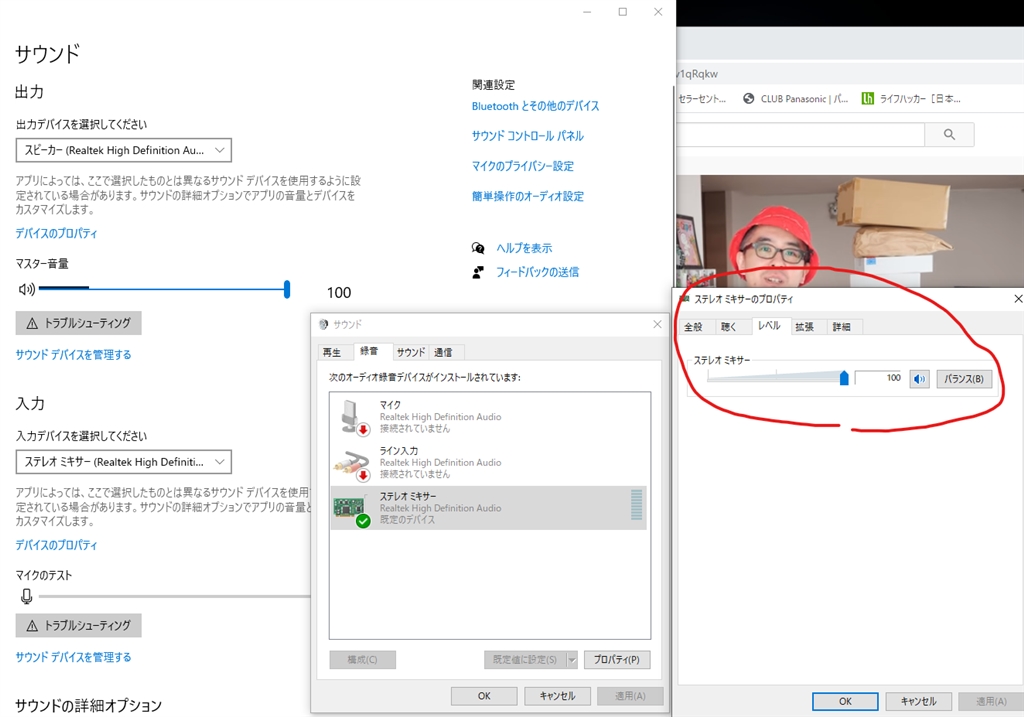Click output トラブルシューティング button
The image size is (1024, 717).
(x=78, y=323)
